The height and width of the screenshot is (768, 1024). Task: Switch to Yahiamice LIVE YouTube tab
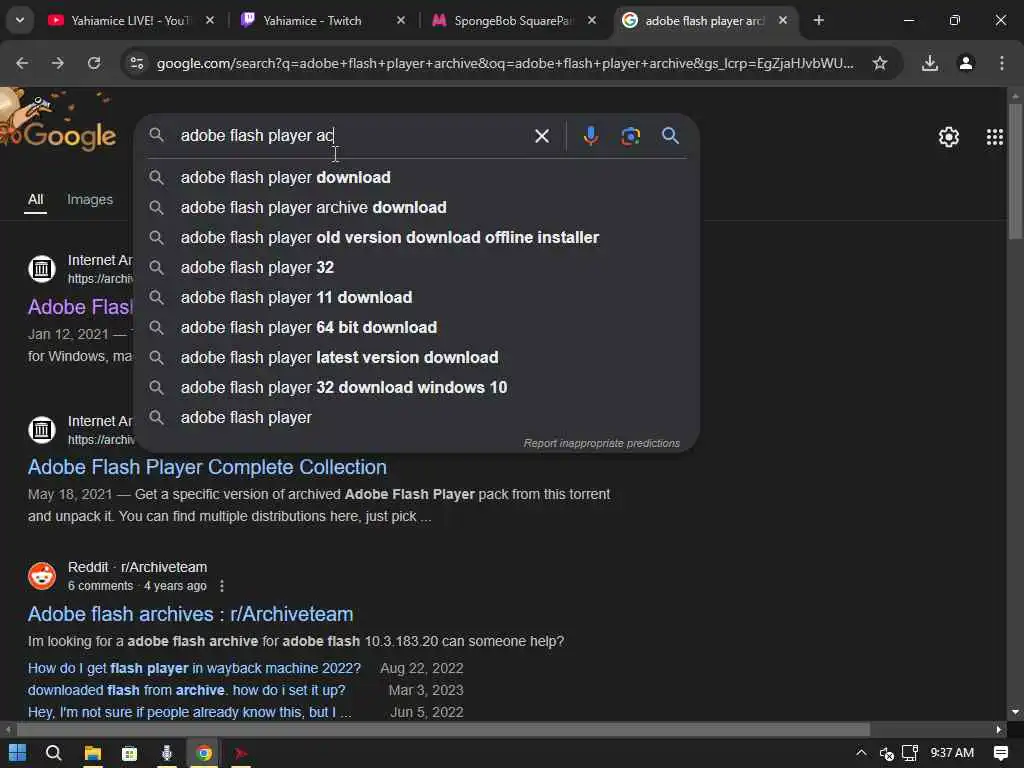[130, 20]
